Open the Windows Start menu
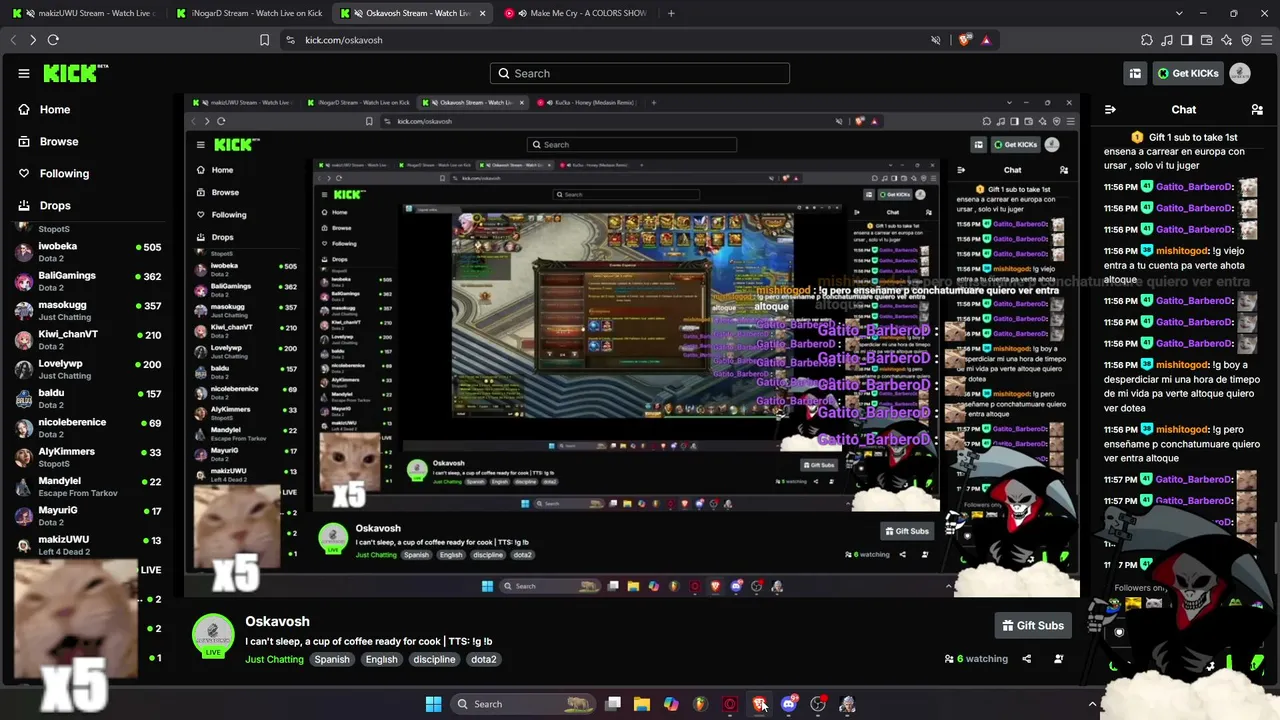The height and width of the screenshot is (720, 1280). coord(433,704)
